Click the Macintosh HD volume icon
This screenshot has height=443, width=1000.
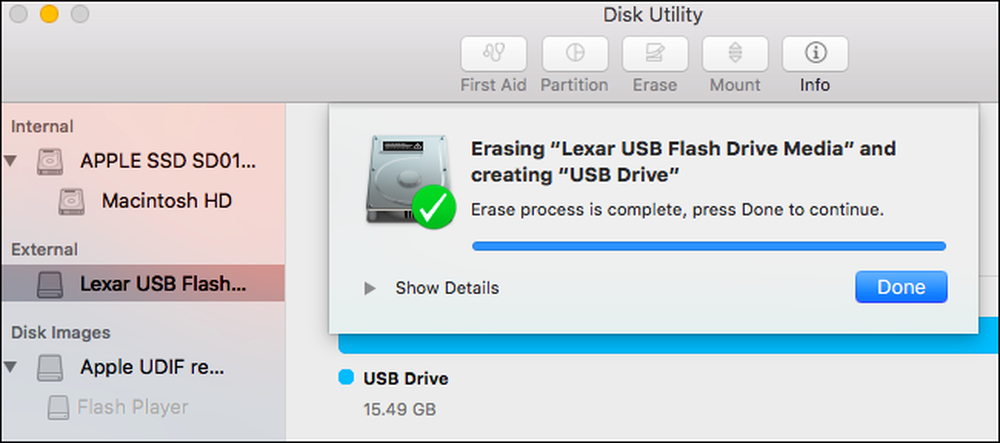coord(71,201)
